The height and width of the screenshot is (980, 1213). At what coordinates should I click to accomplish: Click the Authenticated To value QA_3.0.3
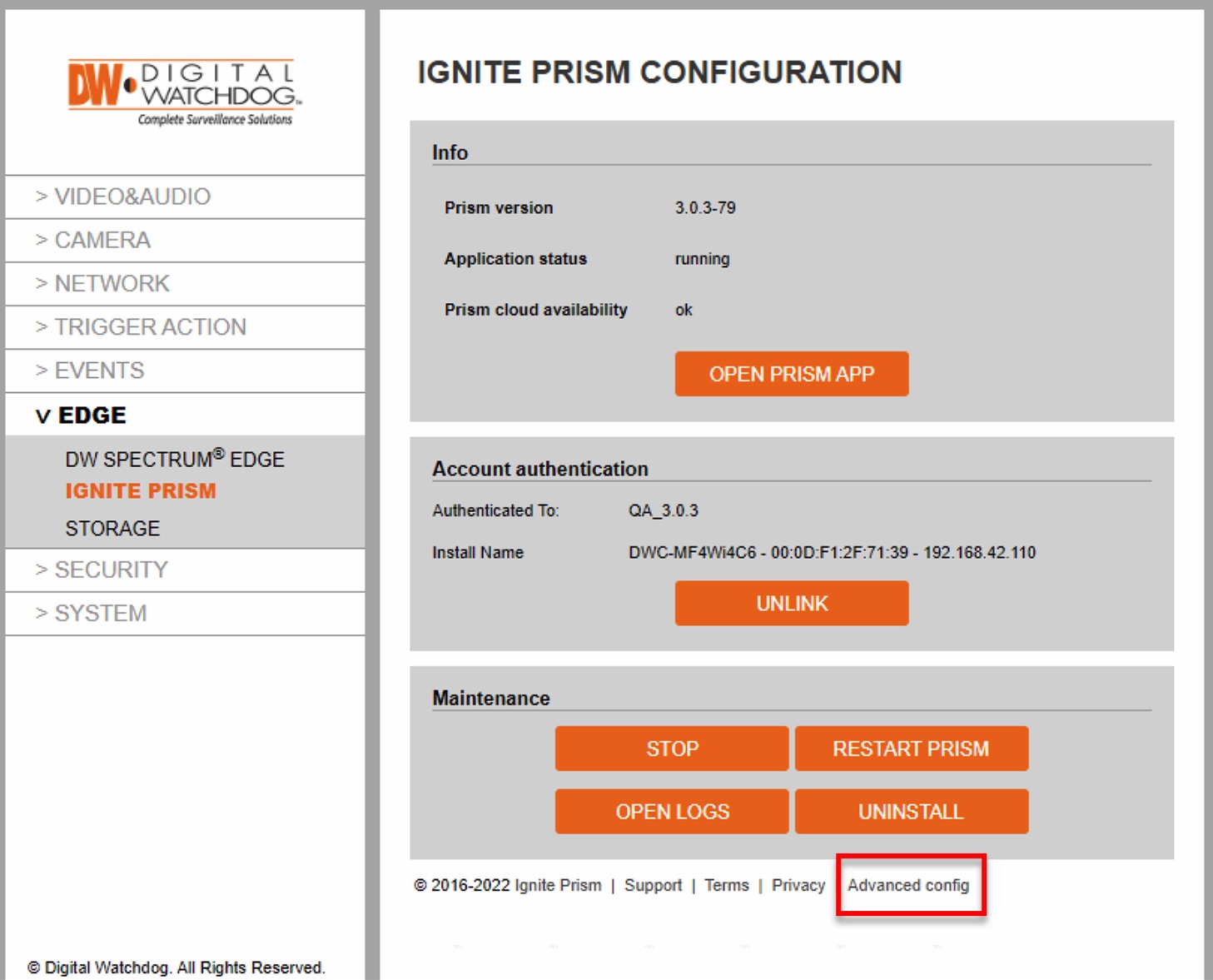(x=664, y=510)
